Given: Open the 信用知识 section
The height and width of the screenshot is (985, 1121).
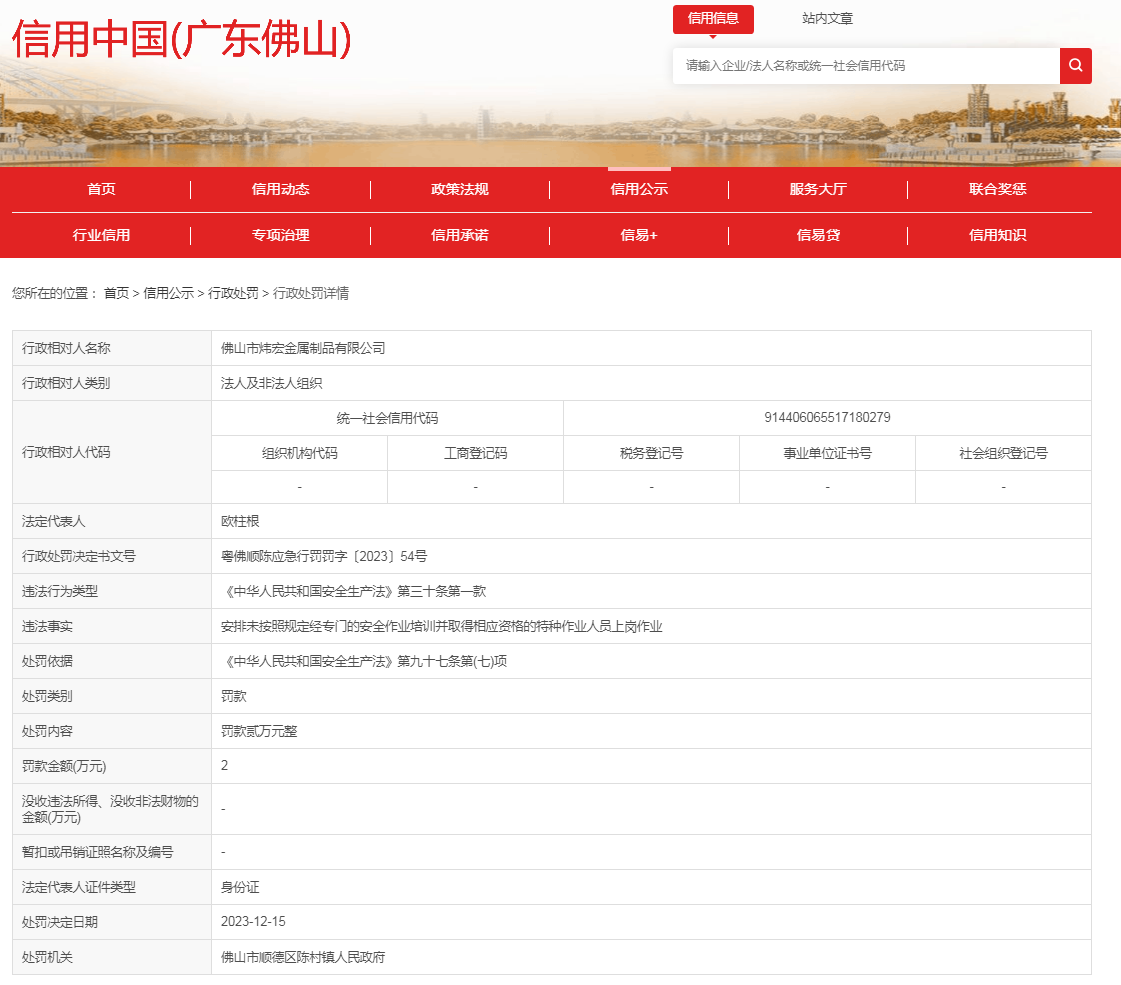Looking at the screenshot, I should tap(997, 235).
